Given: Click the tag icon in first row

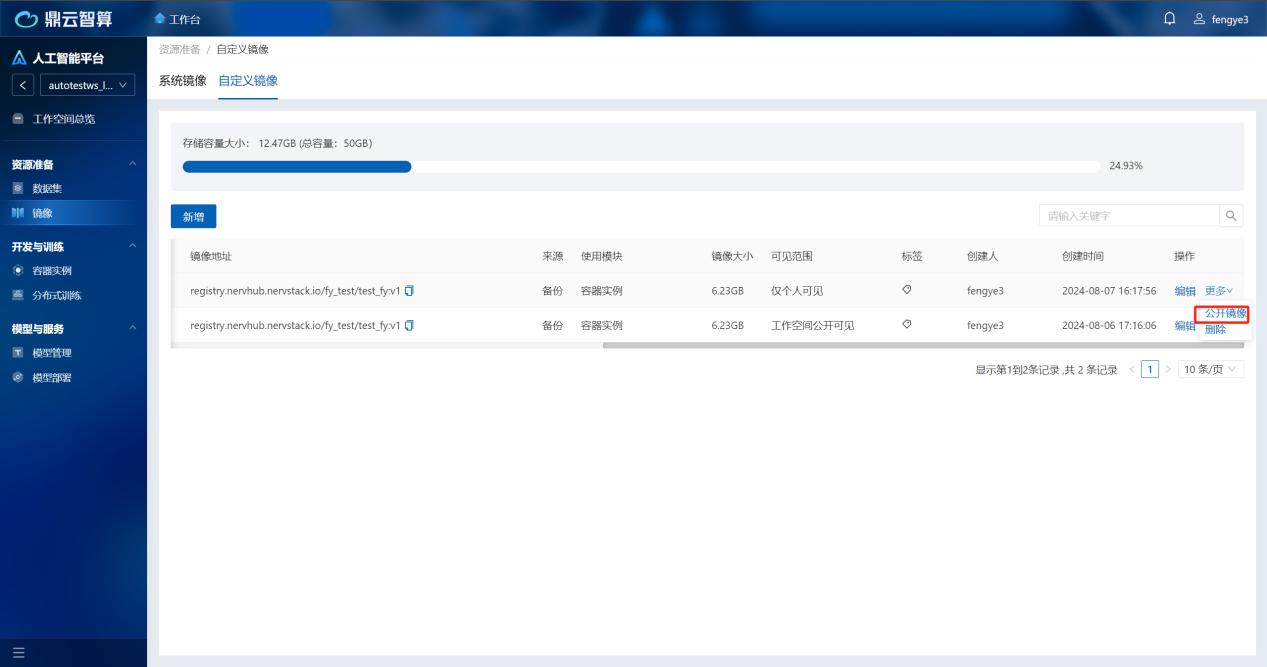Looking at the screenshot, I should [x=906, y=290].
